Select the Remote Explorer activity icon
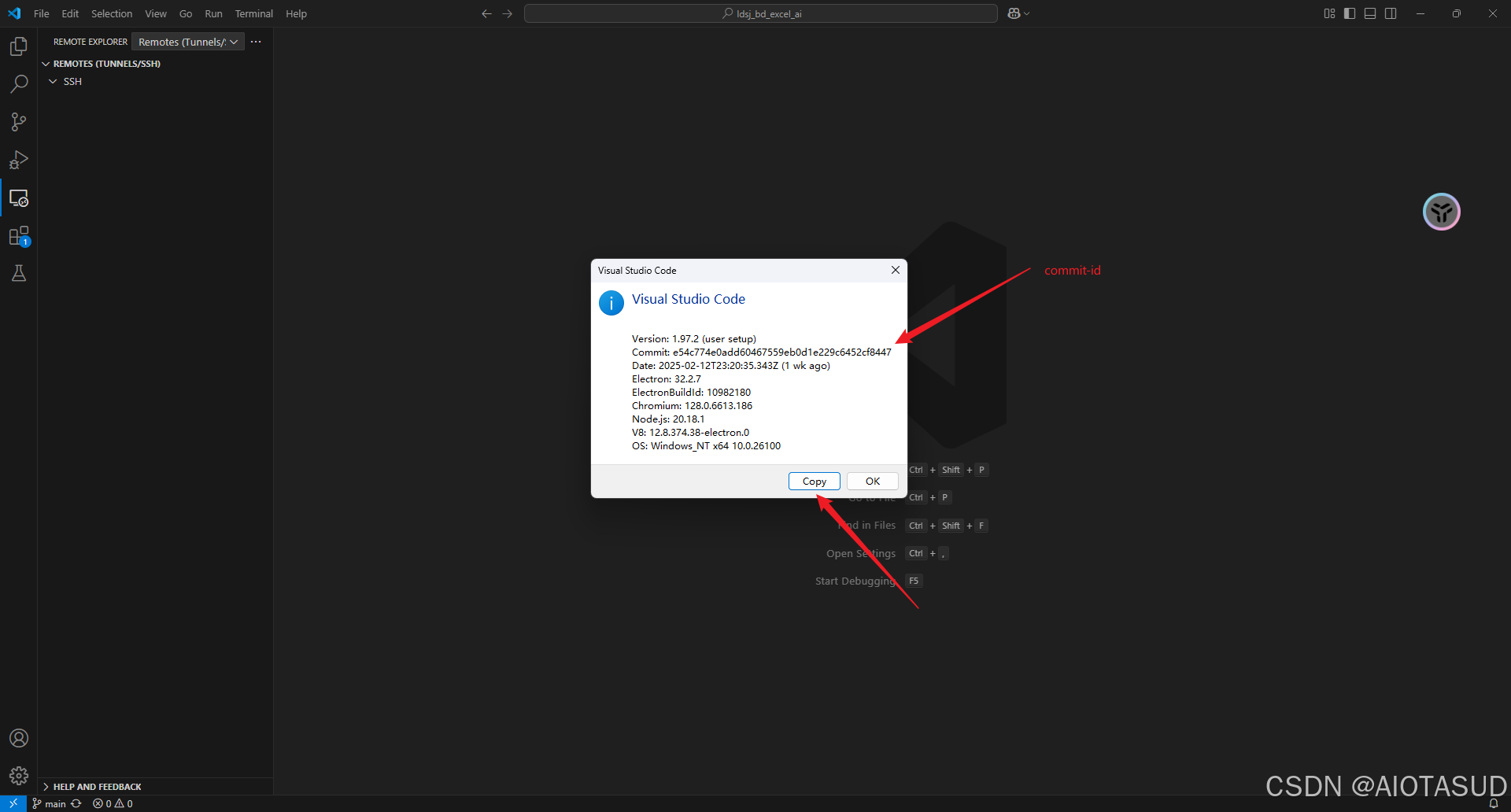The width and height of the screenshot is (1511, 812). pyautogui.click(x=19, y=198)
